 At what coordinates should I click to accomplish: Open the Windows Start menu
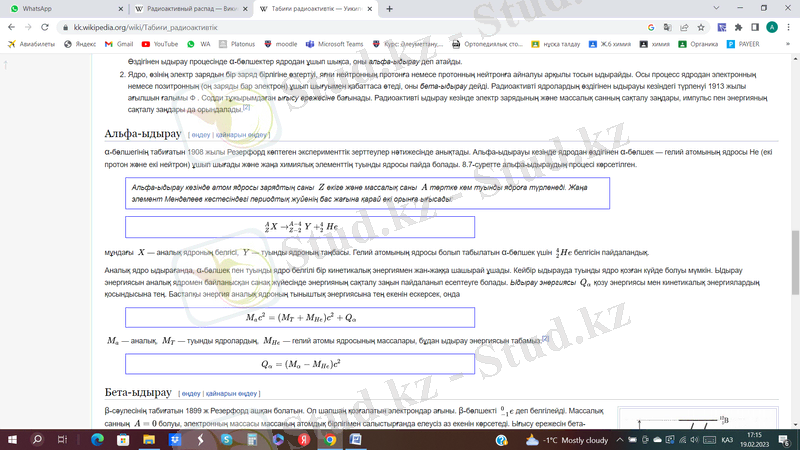(12, 440)
